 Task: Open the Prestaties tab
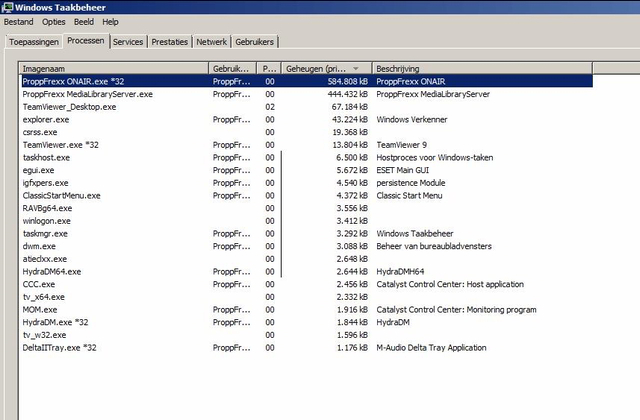(x=170, y=42)
